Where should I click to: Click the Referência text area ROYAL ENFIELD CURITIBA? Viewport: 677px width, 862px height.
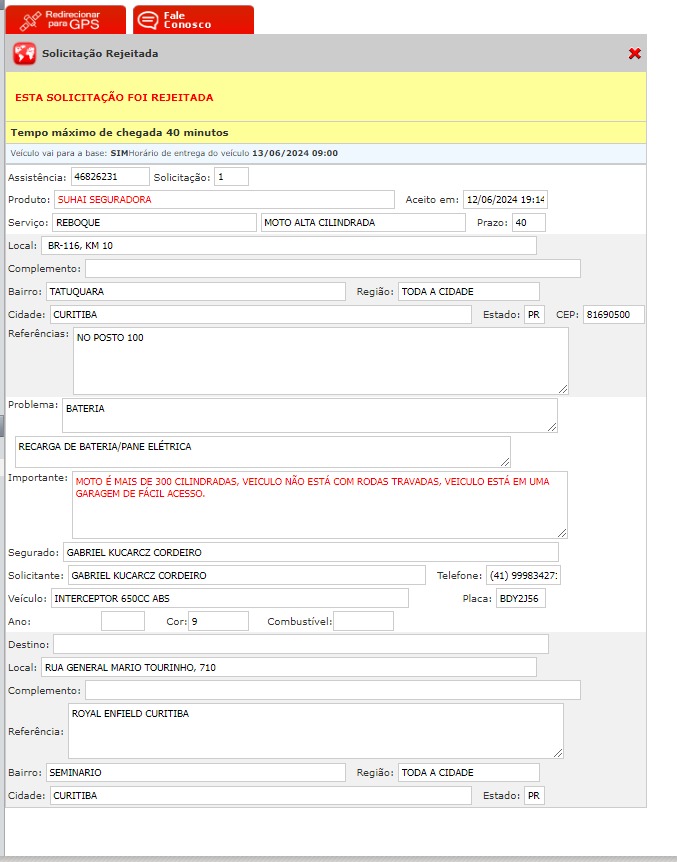coord(316,731)
